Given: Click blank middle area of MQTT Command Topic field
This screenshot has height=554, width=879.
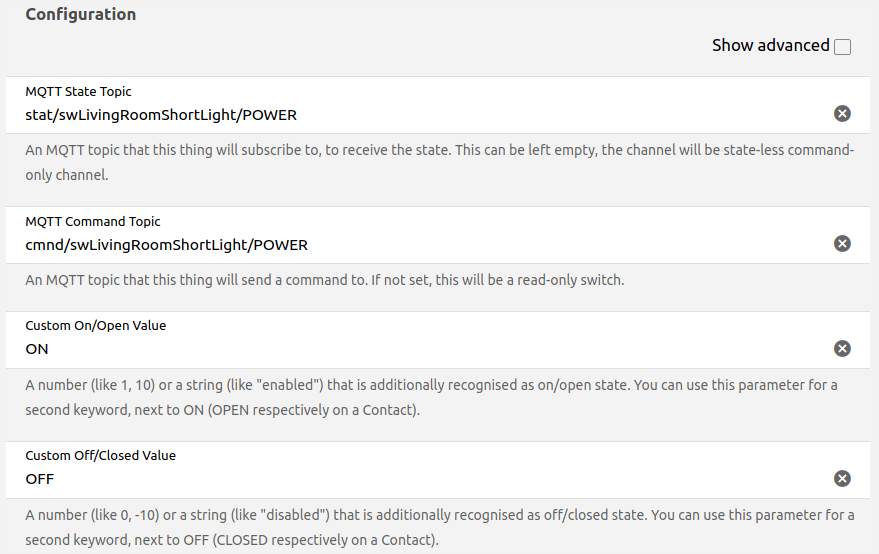Looking at the screenshot, I should click(x=560, y=245).
